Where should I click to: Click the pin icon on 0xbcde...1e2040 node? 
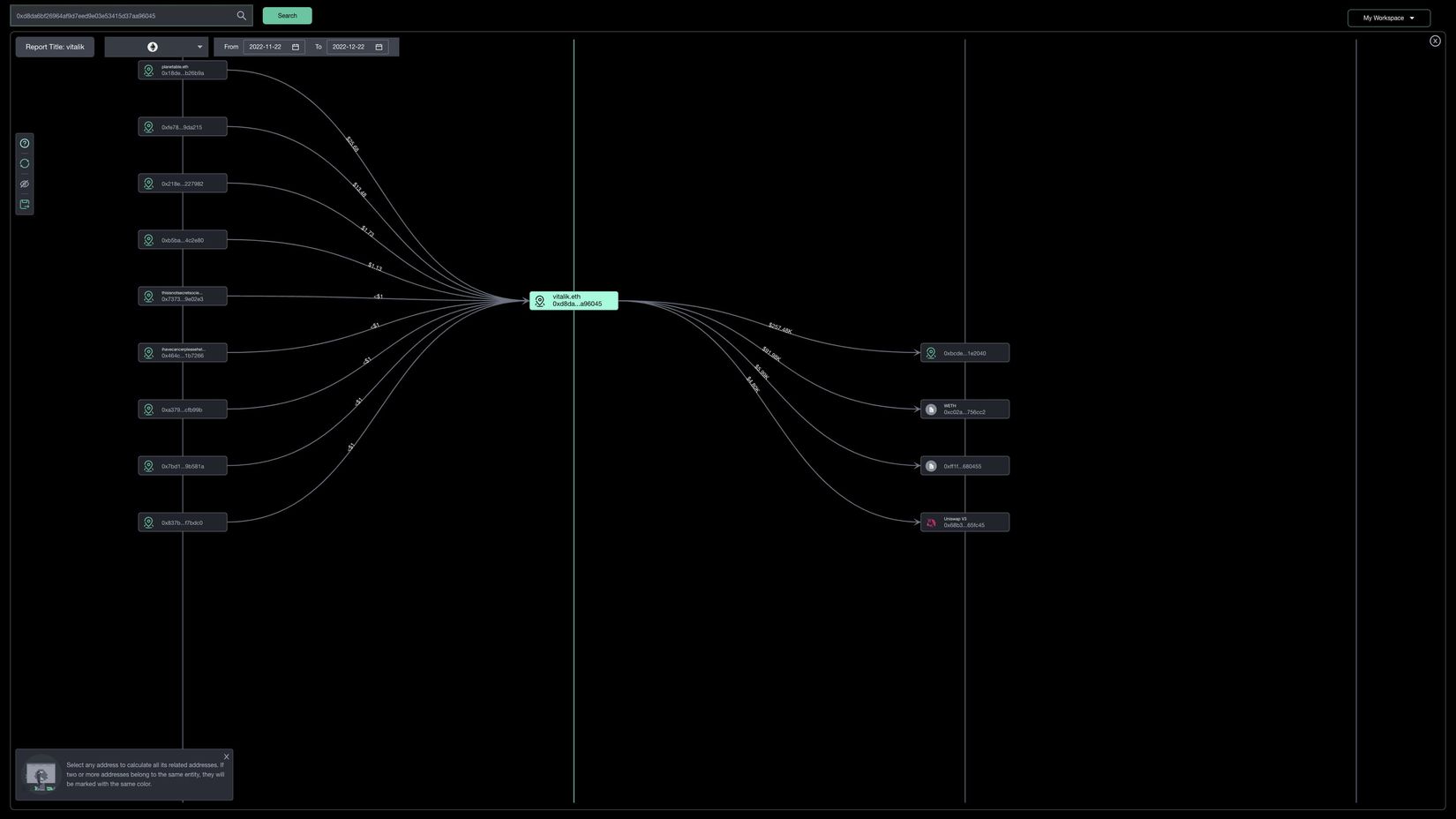[x=931, y=353]
